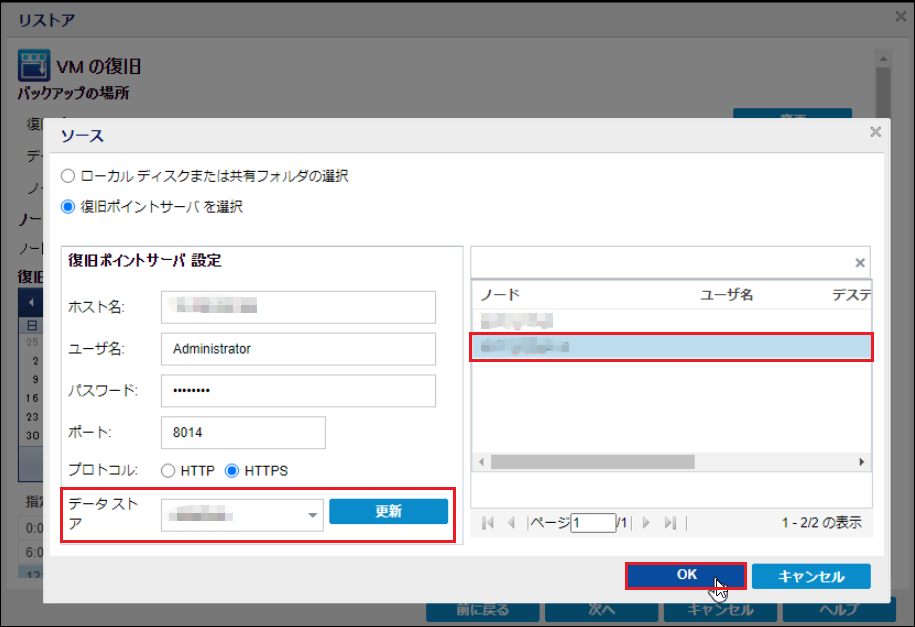
Task: Select the recovery point server radio button
Action: coord(68,207)
